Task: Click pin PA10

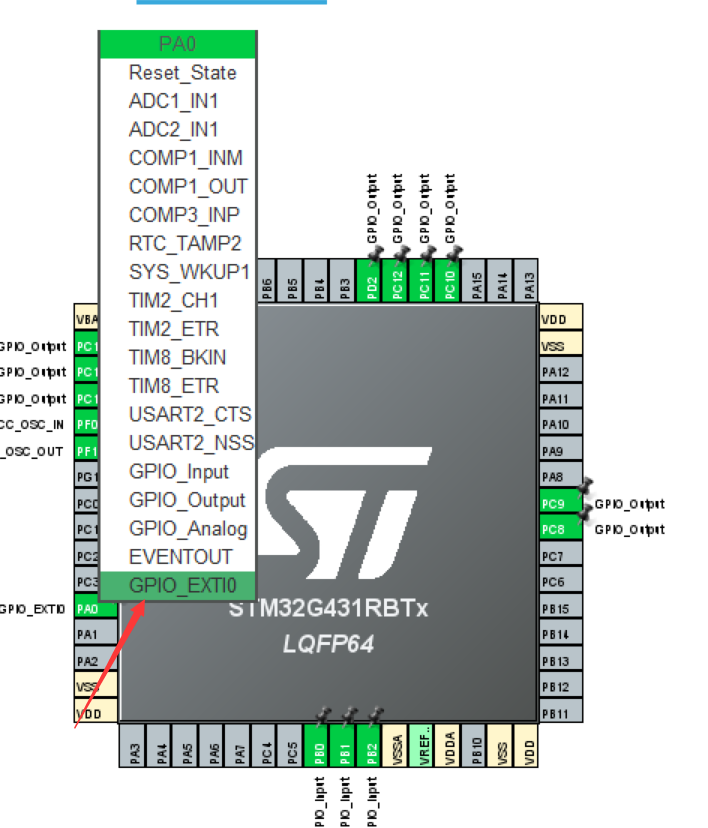Action: pos(561,422)
